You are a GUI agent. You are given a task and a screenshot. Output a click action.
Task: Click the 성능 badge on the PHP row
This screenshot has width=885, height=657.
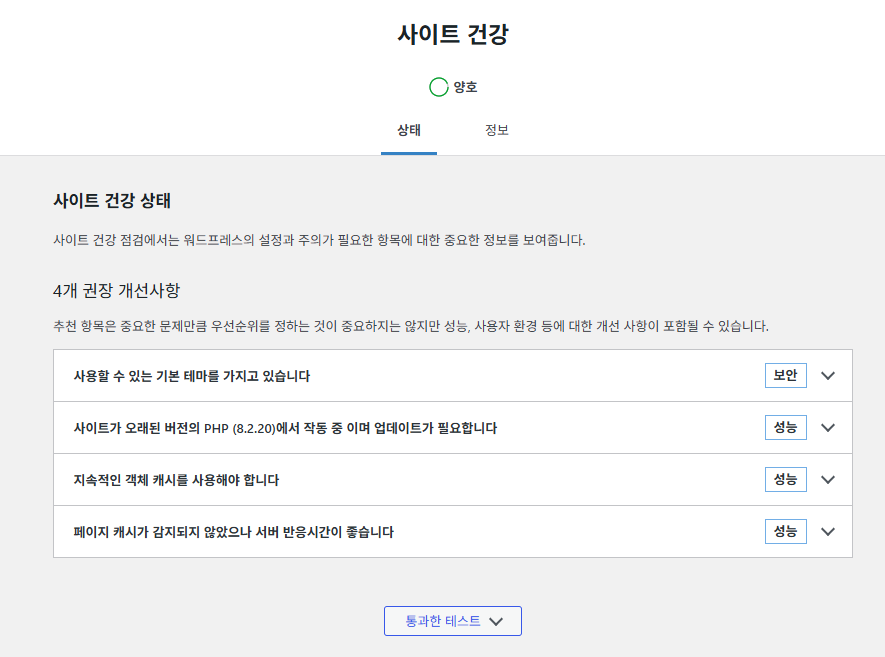[786, 428]
